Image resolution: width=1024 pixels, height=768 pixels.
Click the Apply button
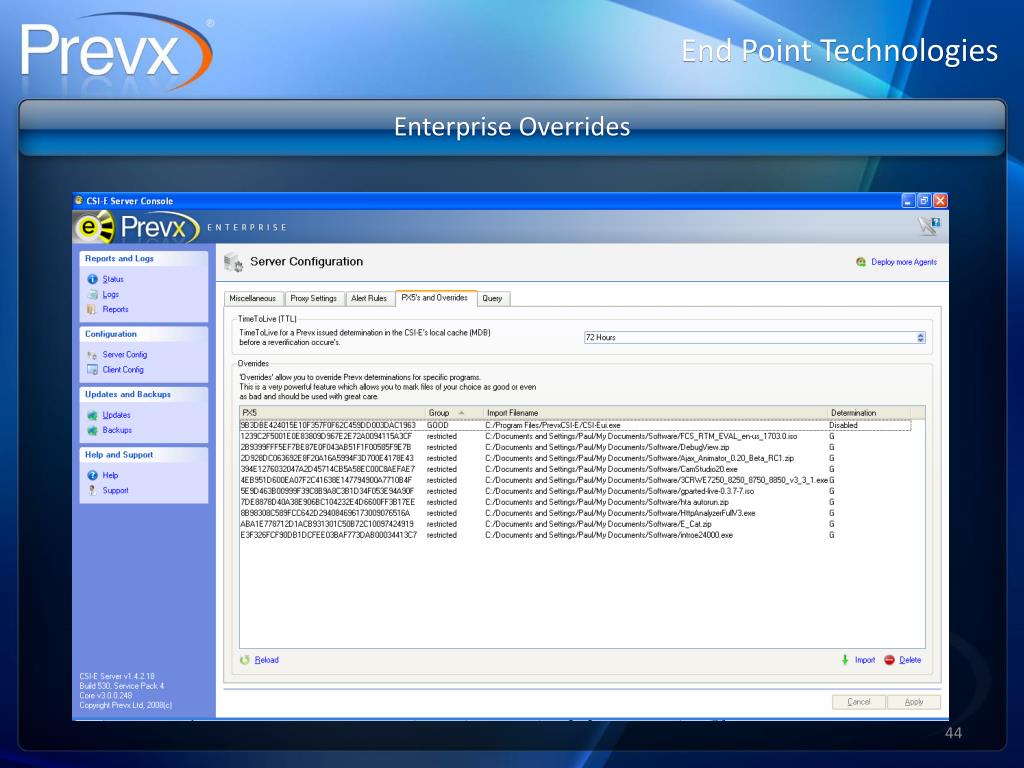click(914, 702)
